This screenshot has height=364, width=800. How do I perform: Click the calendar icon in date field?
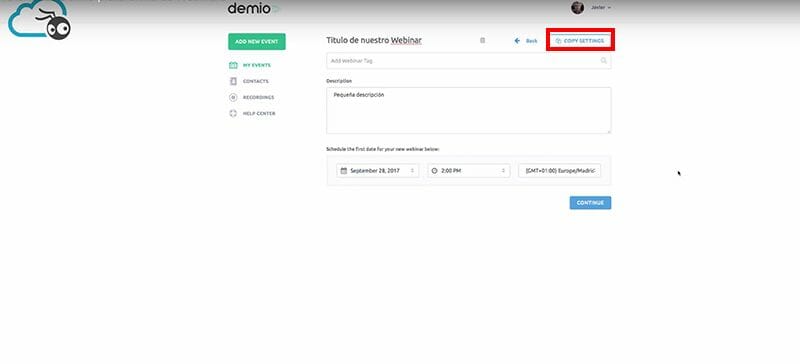344,171
